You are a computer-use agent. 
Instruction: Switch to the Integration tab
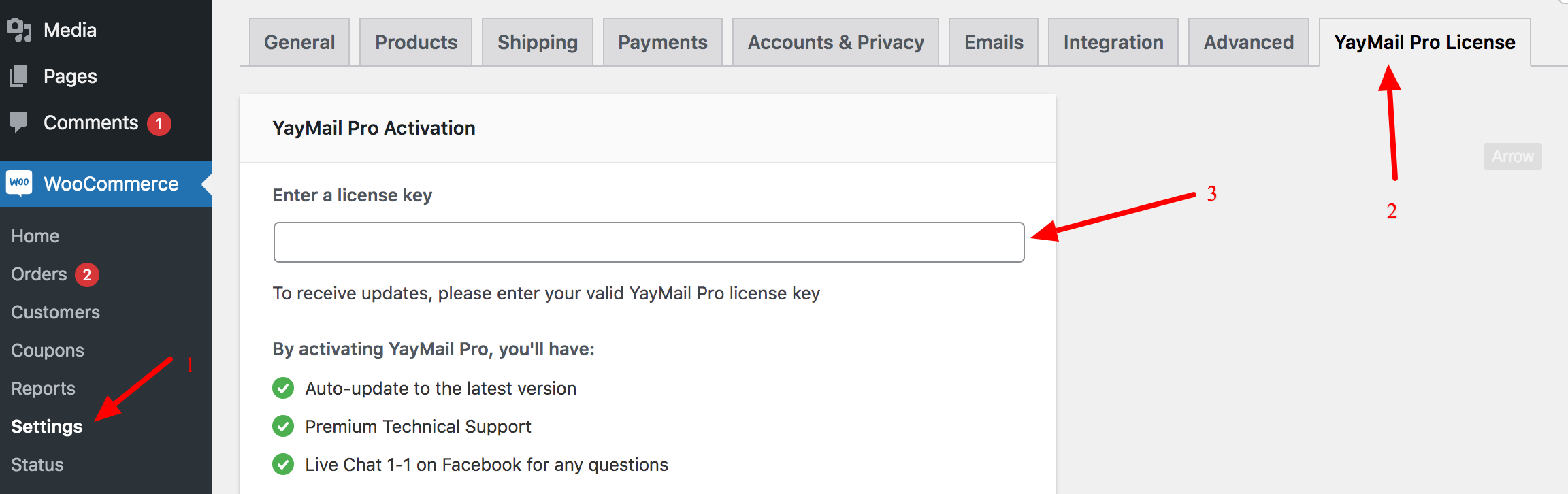pos(1113,42)
